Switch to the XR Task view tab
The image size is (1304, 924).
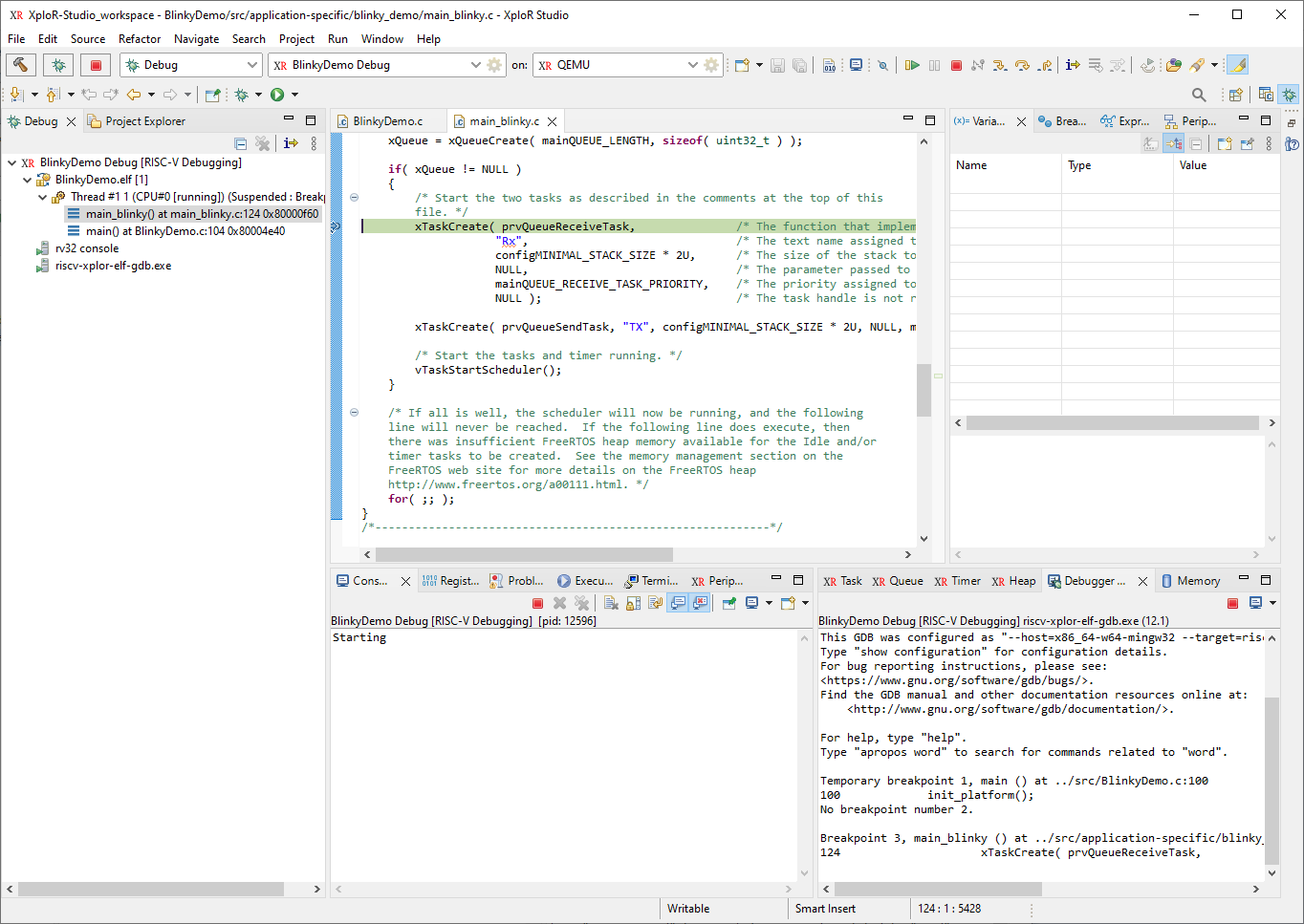coord(842,581)
